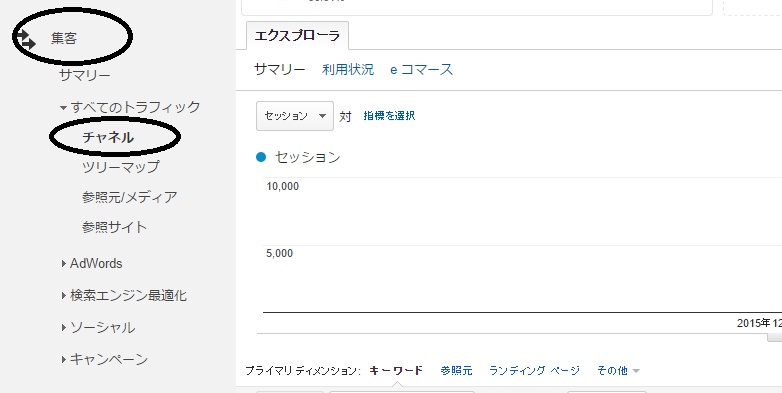Switch to the e コマース view tab

(x=421, y=69)
